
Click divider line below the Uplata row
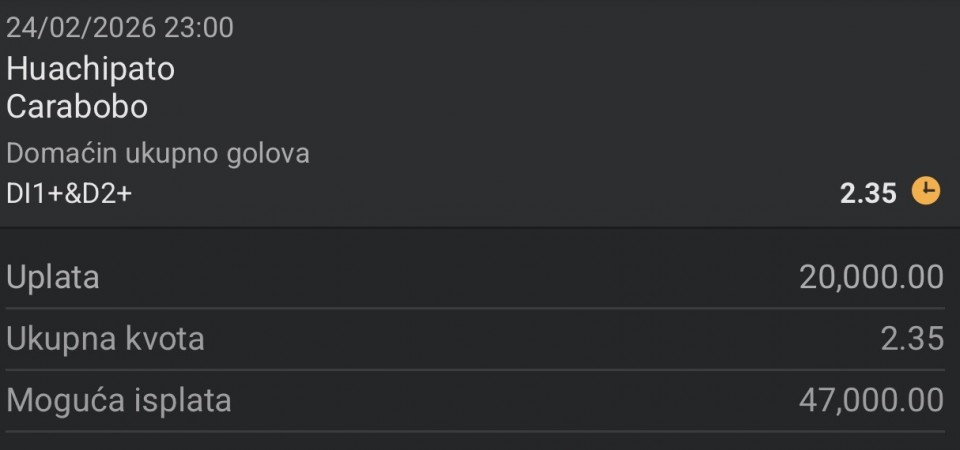point(480,308)
